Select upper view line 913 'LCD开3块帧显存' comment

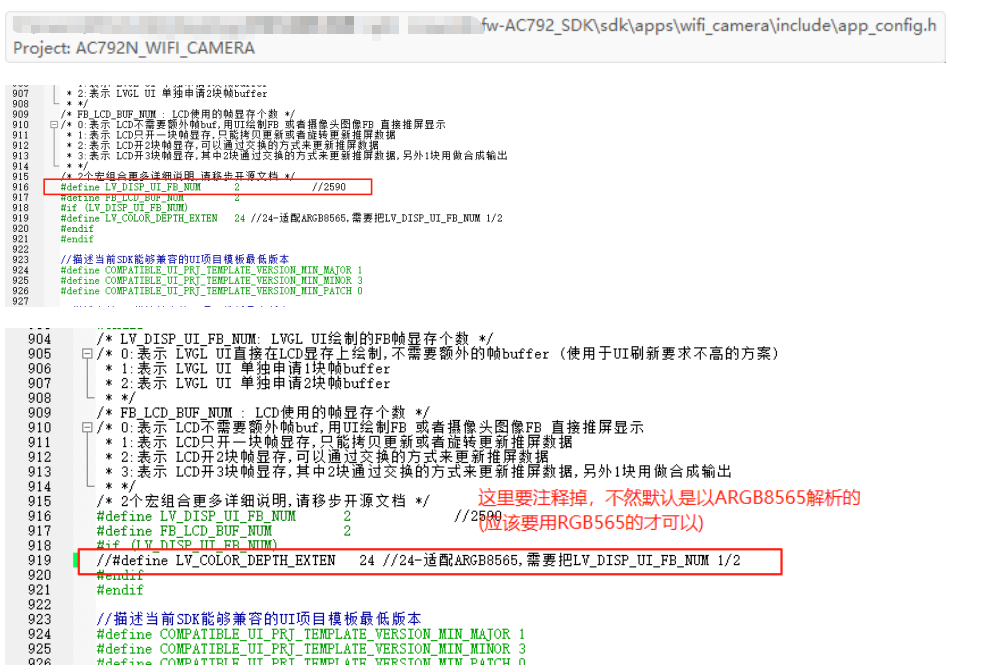click(x=287, y=155)
